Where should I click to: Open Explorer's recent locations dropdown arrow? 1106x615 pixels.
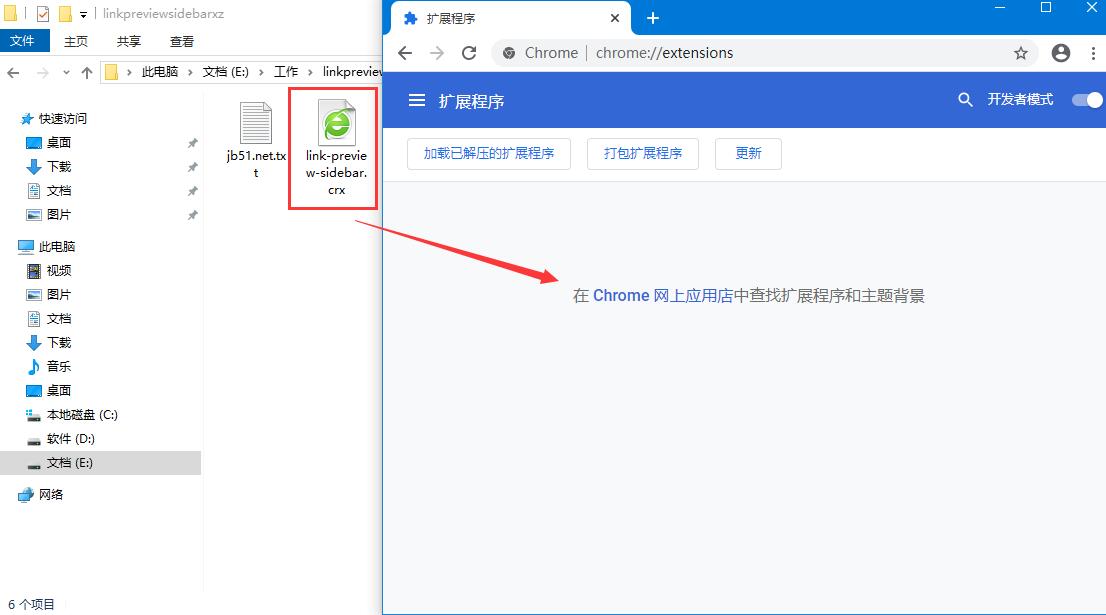click(x=66, y=72)
